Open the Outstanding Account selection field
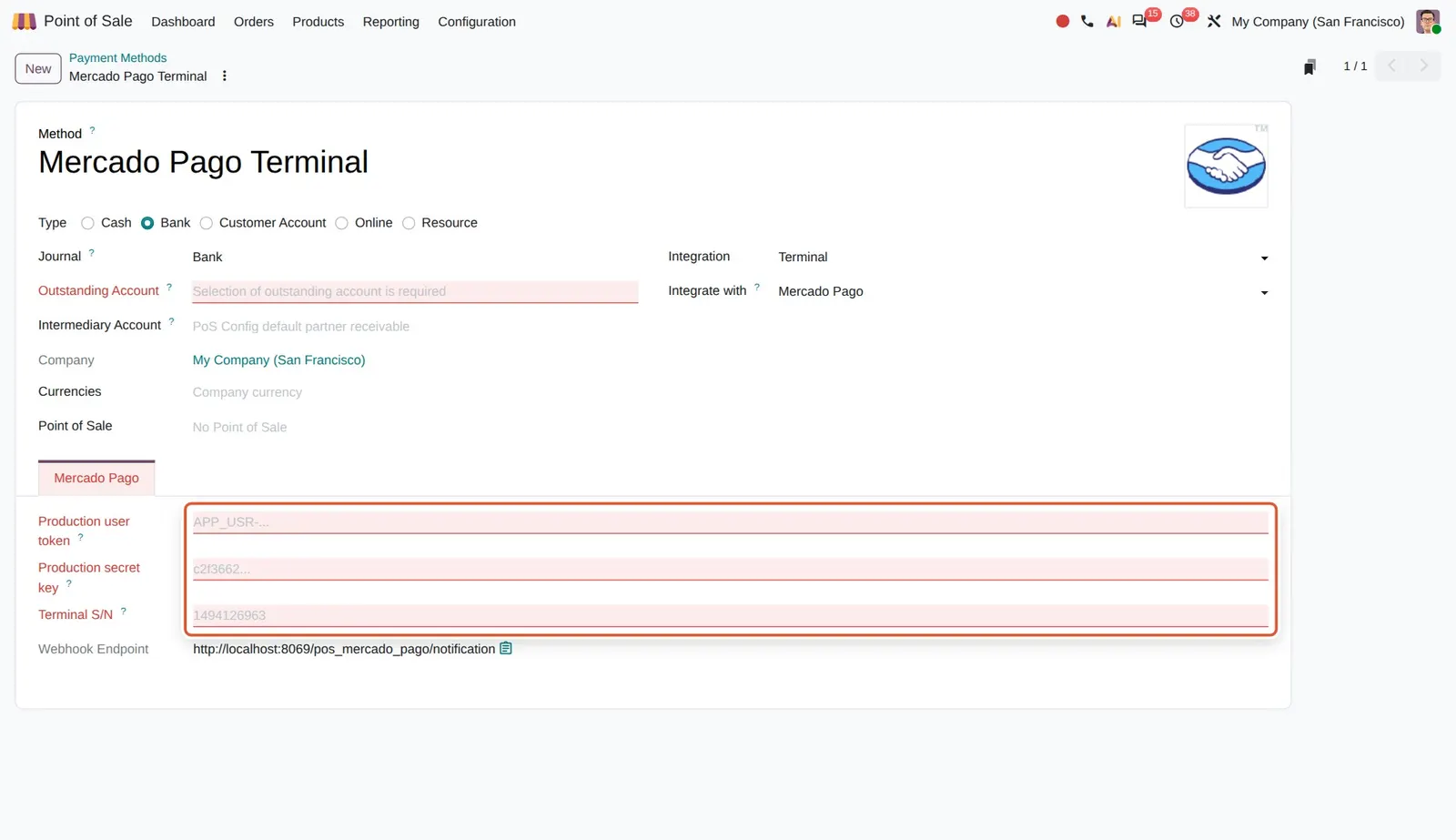 point(415,291)
